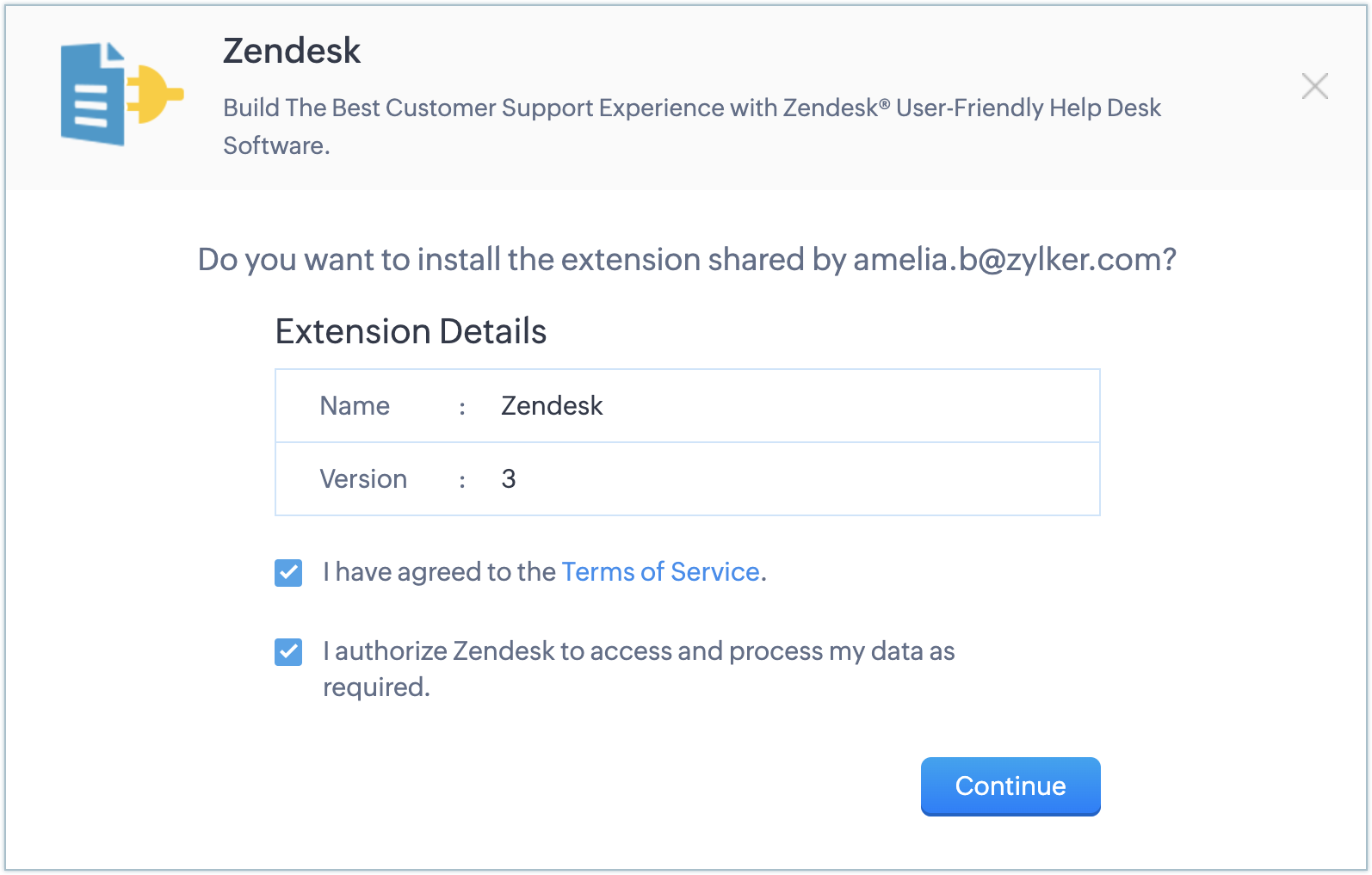
Task: Select the Name label in the details table
Action: click(x=355, y=406)
